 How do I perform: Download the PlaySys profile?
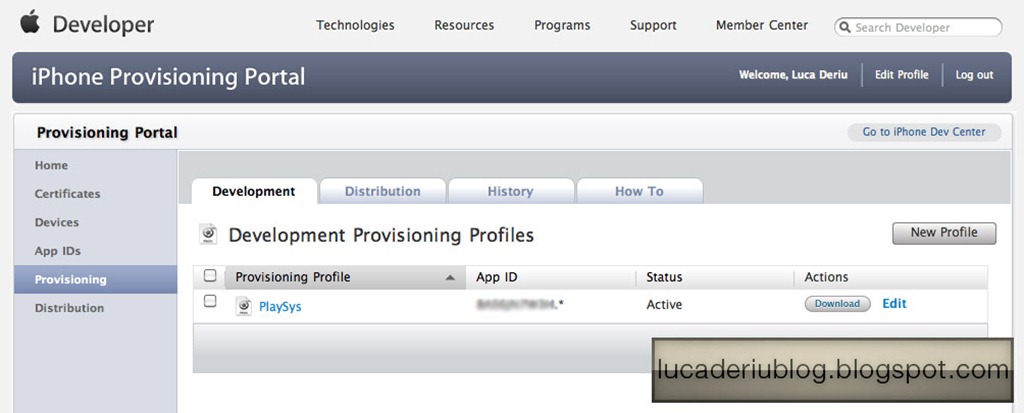click(837, 304)
